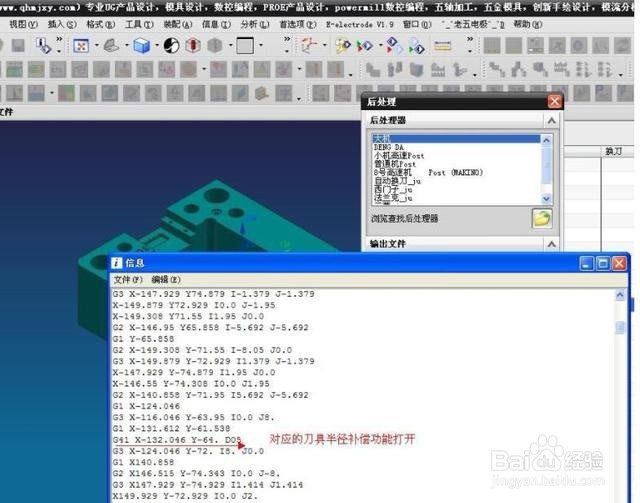Click the white square background icon
The width and height of the screenshot is (640, 503).
245,45
